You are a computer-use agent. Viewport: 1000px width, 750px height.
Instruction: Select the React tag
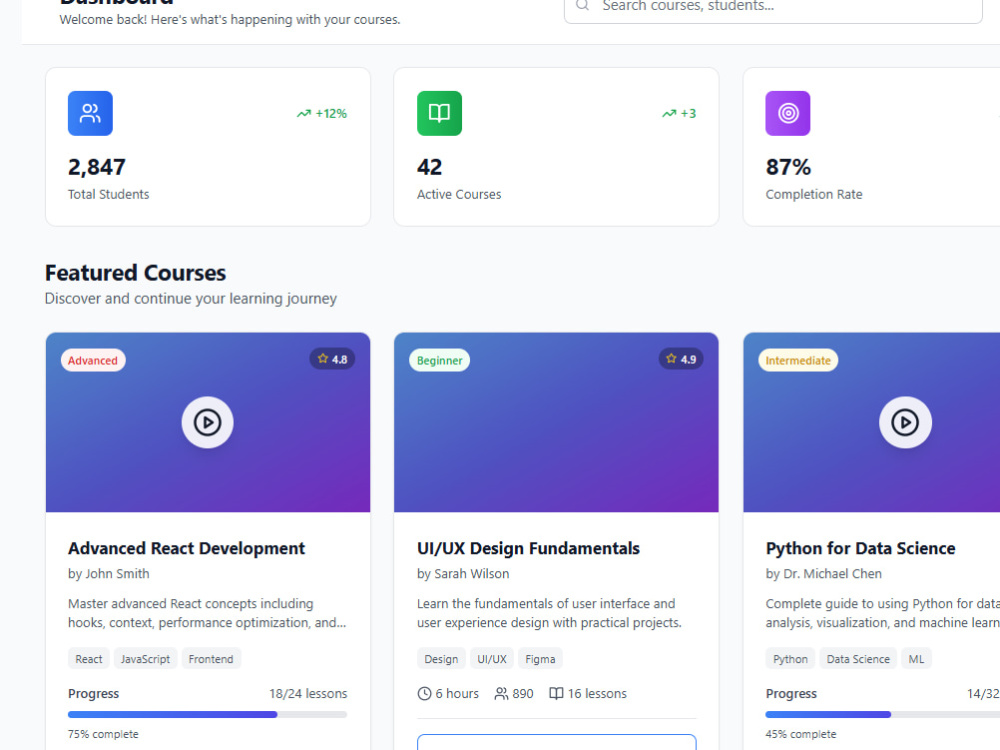coord(89,659)
